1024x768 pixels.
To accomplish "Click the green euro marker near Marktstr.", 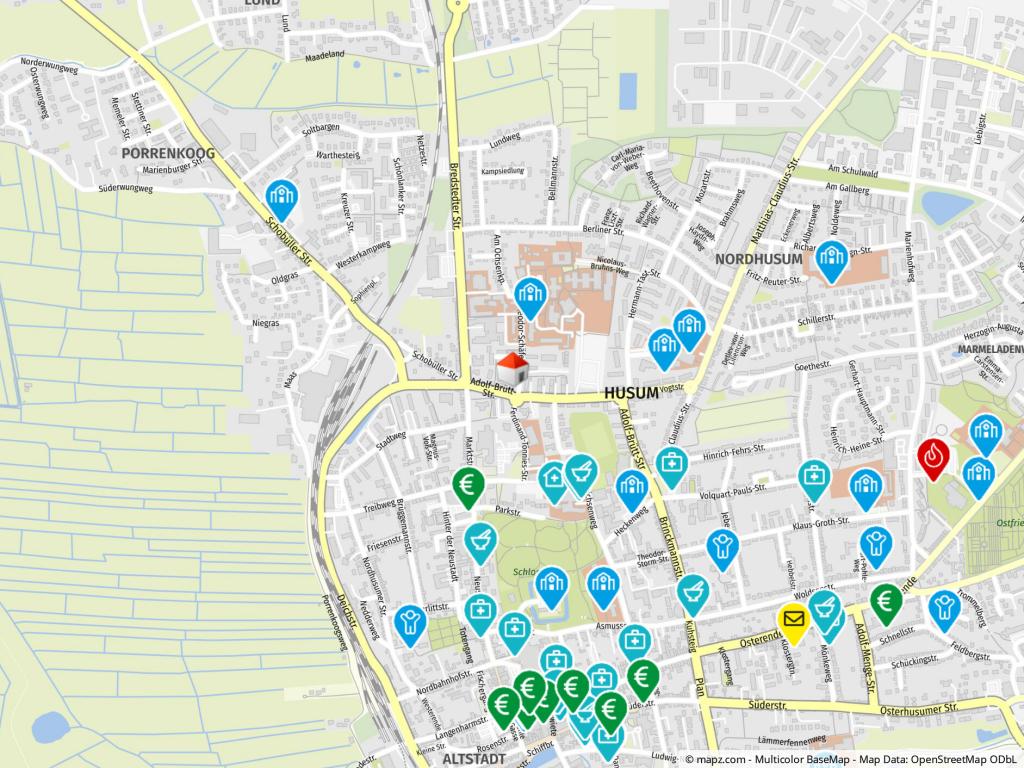I will pyautogui.click(x=466, y=485).
